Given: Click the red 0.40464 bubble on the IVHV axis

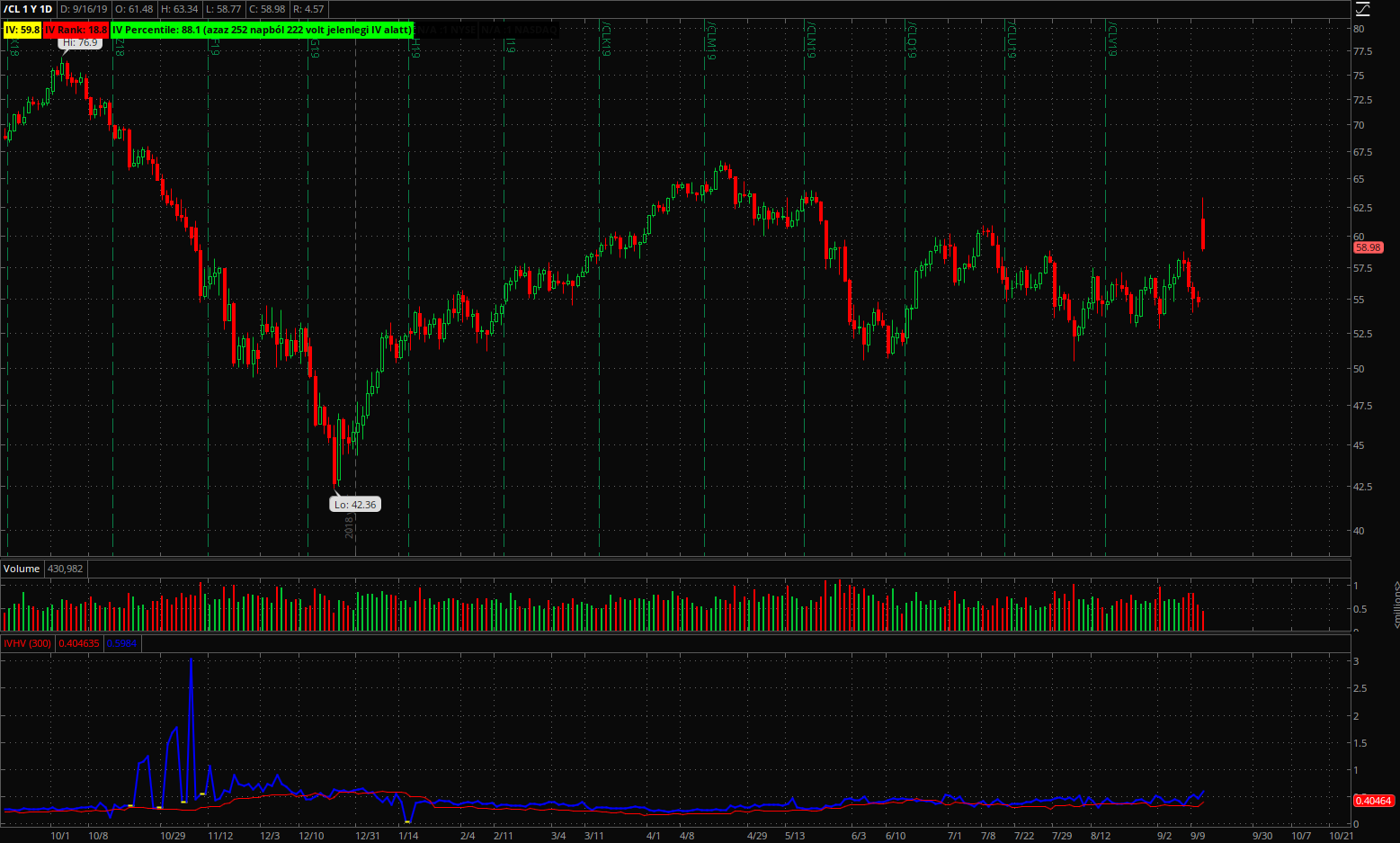Looking at the screenshot, I should (x=1373, y=801).
